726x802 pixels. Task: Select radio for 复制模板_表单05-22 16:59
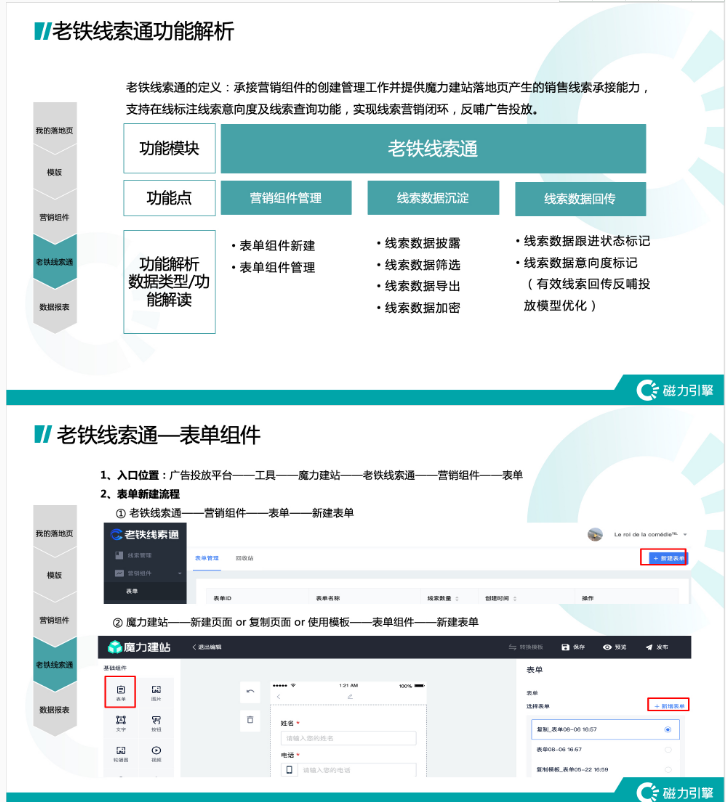(x=668, y=770)
